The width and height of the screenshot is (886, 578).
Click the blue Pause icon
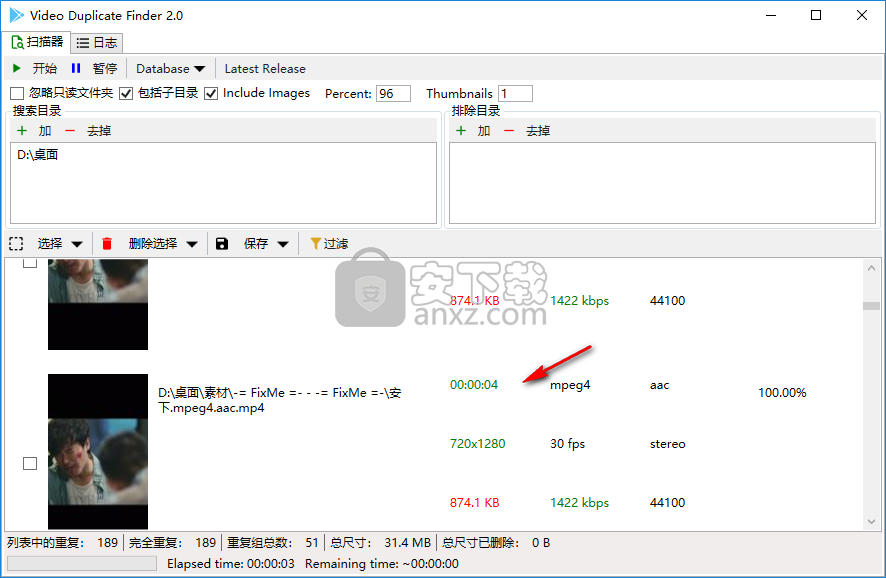point(76,68)
